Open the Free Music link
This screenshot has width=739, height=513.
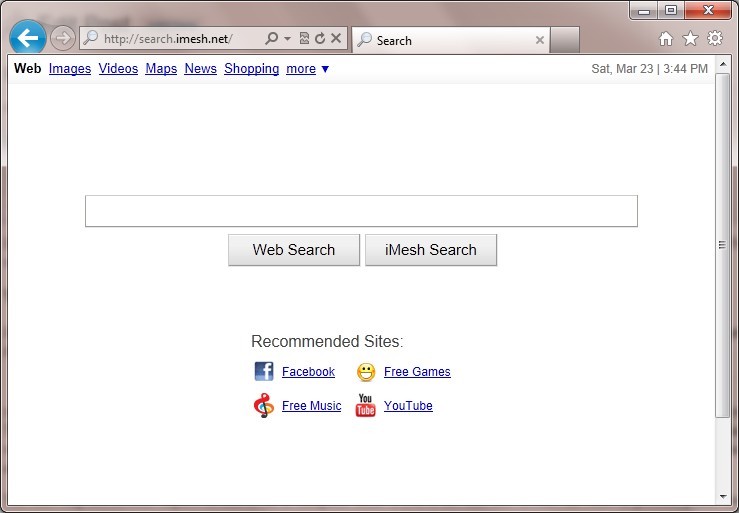click(x=312, y=405)
